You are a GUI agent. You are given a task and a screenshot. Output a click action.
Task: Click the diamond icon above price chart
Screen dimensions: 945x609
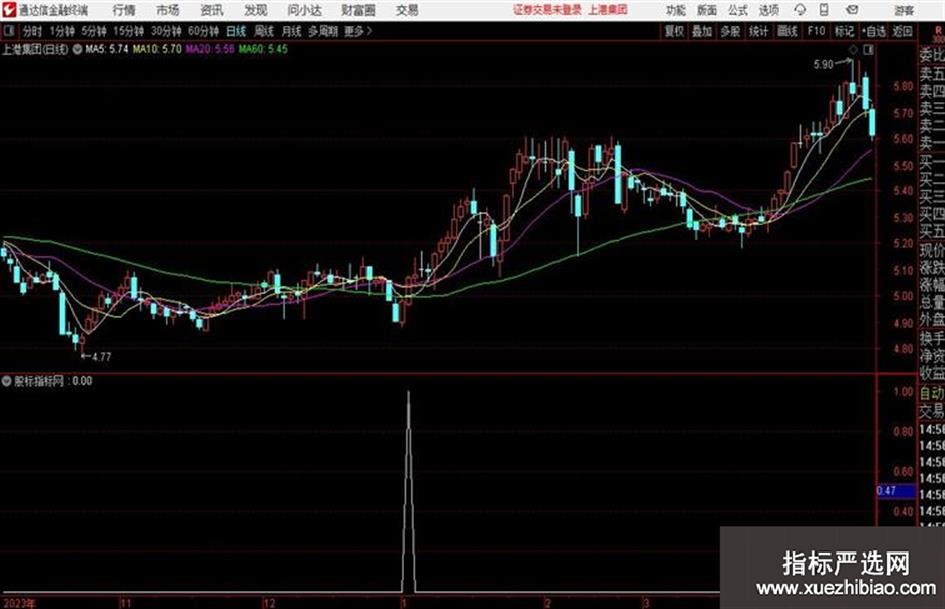pyautogui.click(x=853, y=49)
